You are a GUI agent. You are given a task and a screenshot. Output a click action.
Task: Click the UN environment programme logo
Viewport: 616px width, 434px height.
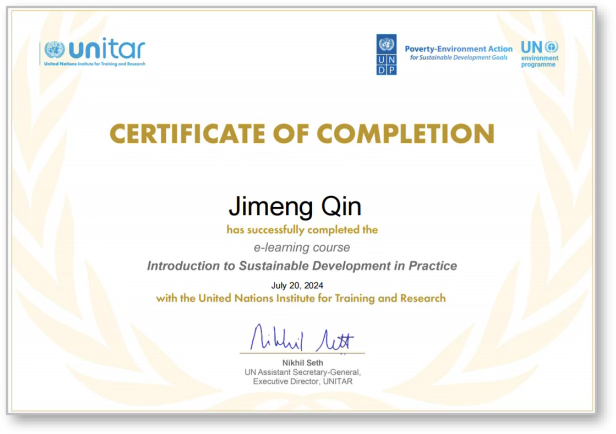tap(539, 54)
